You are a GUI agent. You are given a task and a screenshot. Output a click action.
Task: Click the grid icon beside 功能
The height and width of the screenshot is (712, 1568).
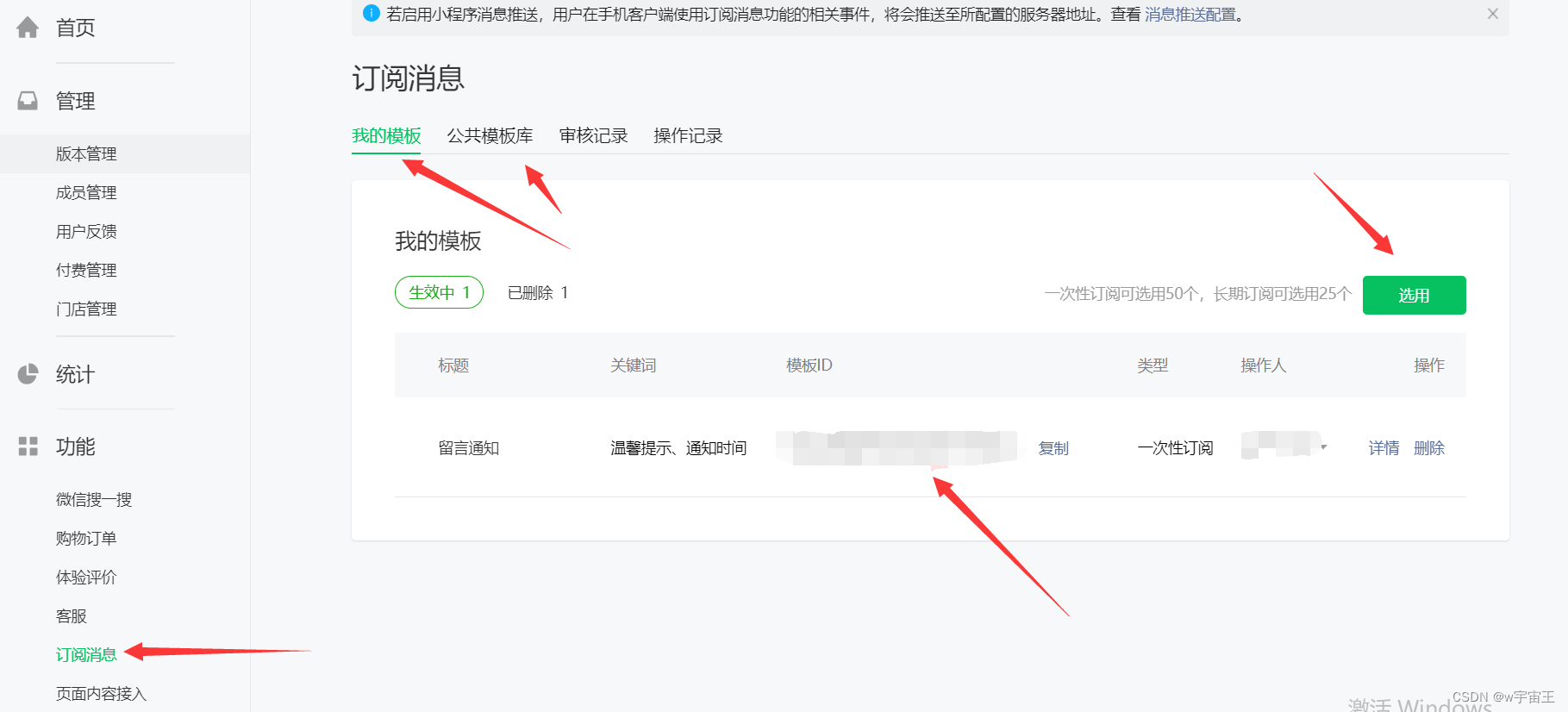[28, 447]
